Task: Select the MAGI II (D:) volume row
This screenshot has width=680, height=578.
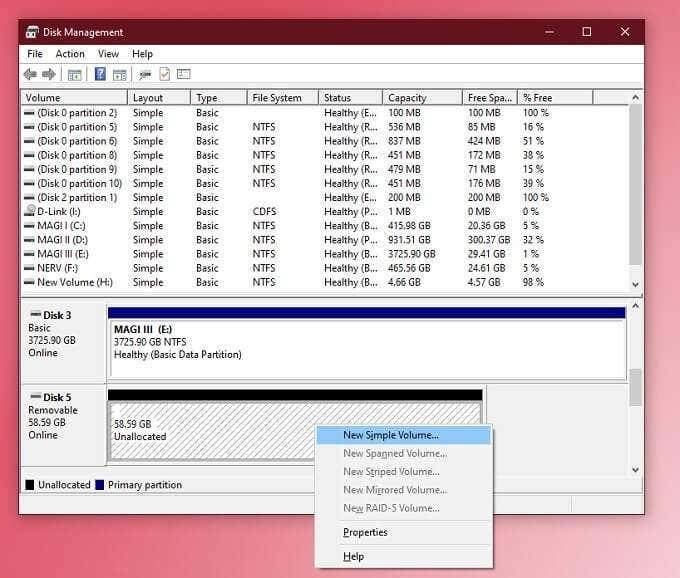Action: click(325, 240)
